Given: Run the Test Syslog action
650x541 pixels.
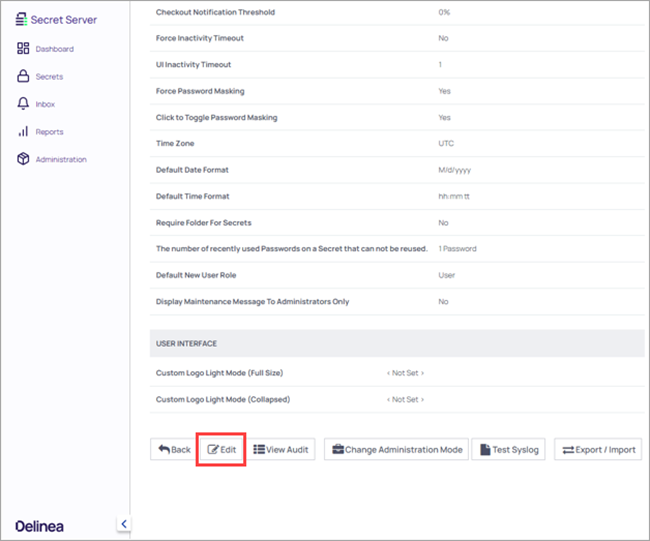Looking at the screenshot, I should pyautogui.click(x=508, y=450).
